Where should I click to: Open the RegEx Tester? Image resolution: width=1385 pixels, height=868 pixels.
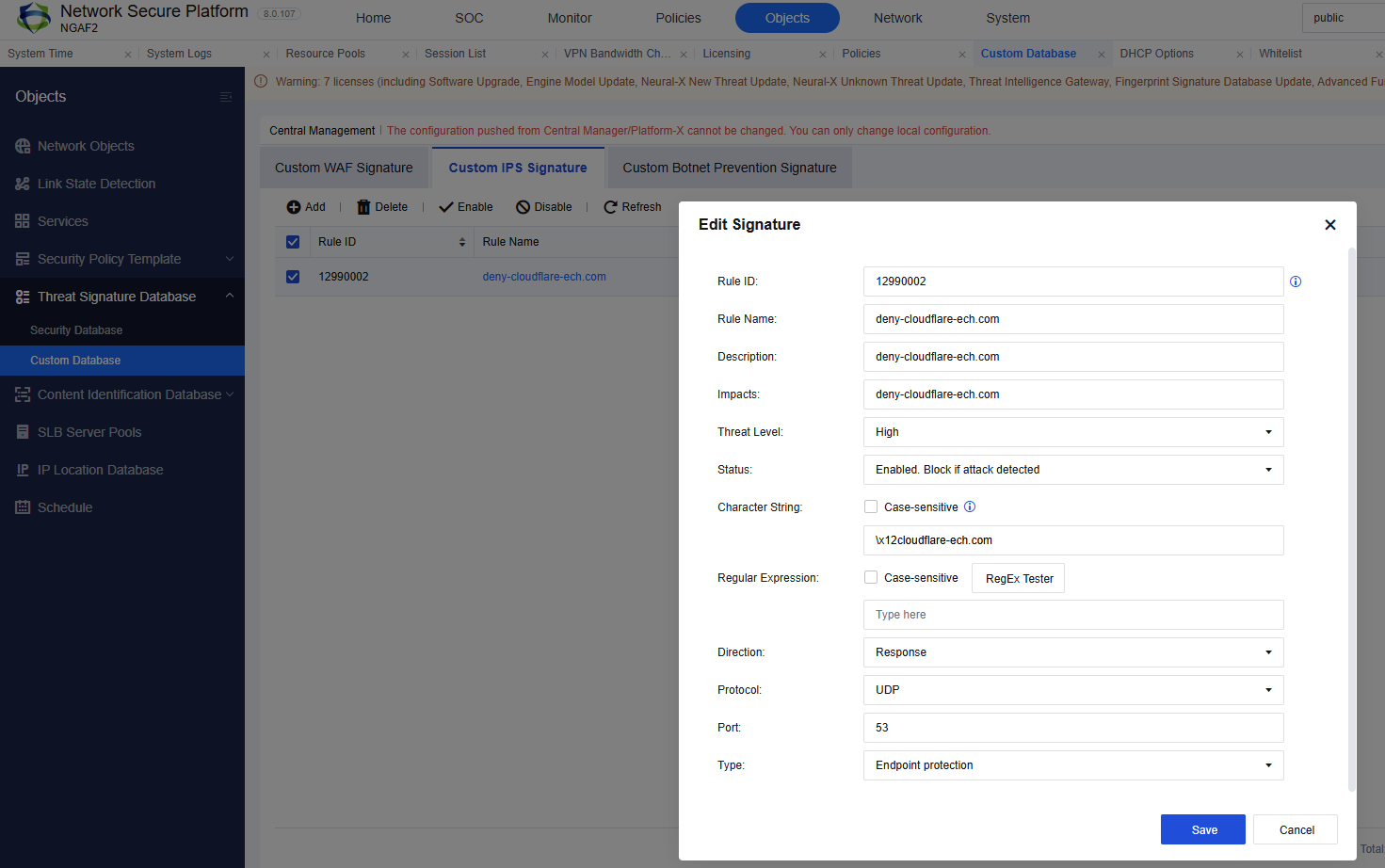tap(1019, 578)
